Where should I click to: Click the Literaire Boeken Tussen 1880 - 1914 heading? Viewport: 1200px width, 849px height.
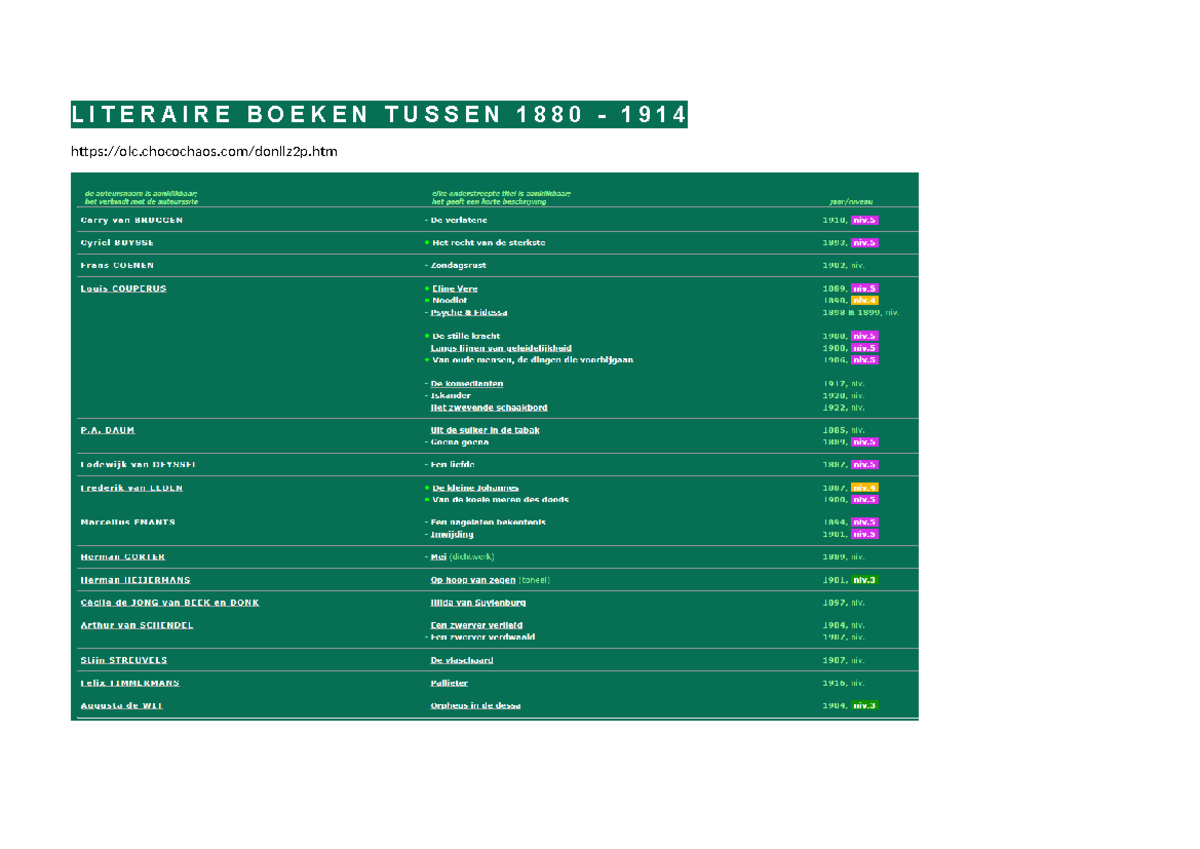pos(379,115)
